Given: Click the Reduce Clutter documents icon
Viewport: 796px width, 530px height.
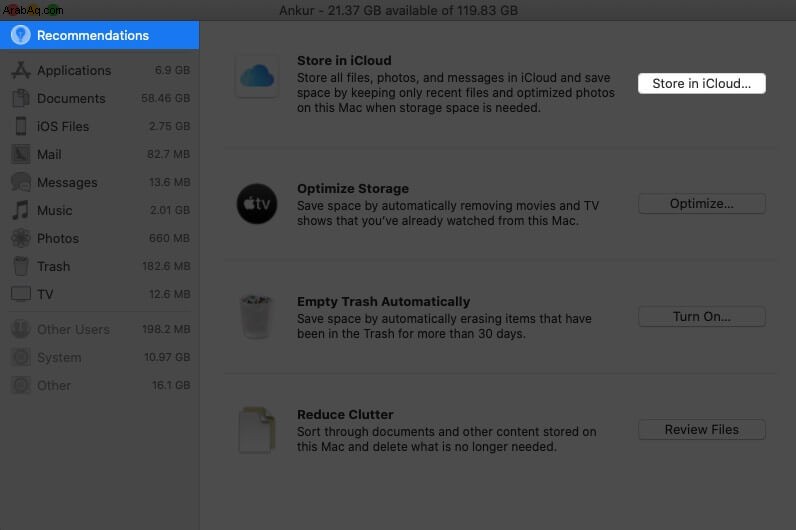Looking at the screenshot, I should pyautogui.click(x=257, y=430).
